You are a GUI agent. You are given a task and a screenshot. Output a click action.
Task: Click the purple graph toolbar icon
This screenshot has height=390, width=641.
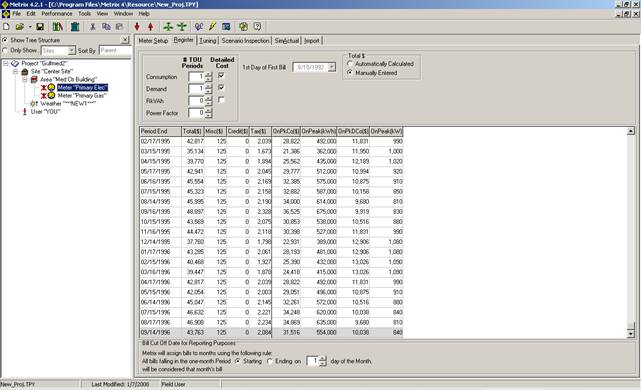coord(199,27)
